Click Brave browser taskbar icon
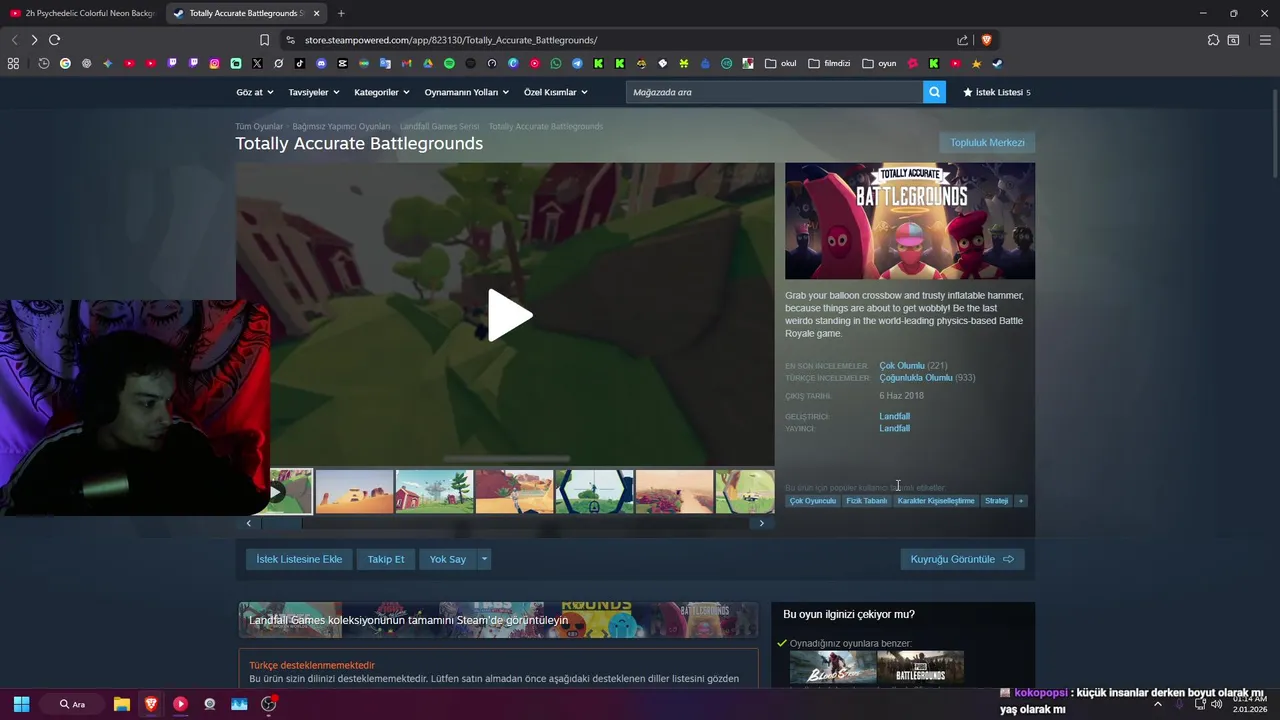Image resolution: width=1280 pixels, height=720 pixels. [x=151, y=704]
